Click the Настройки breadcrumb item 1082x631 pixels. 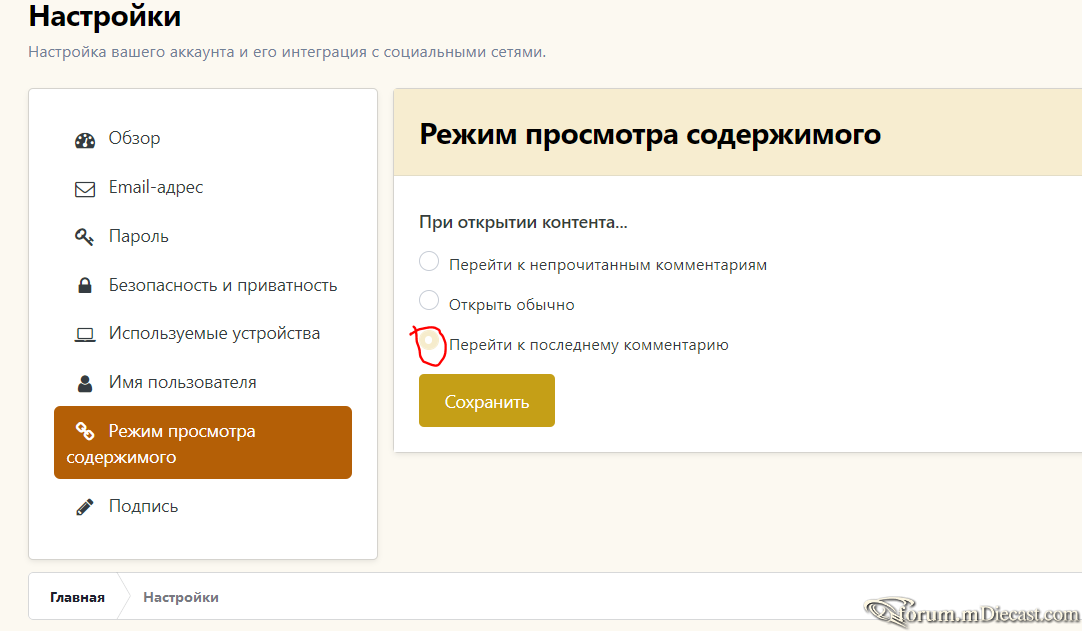point(181,597)
